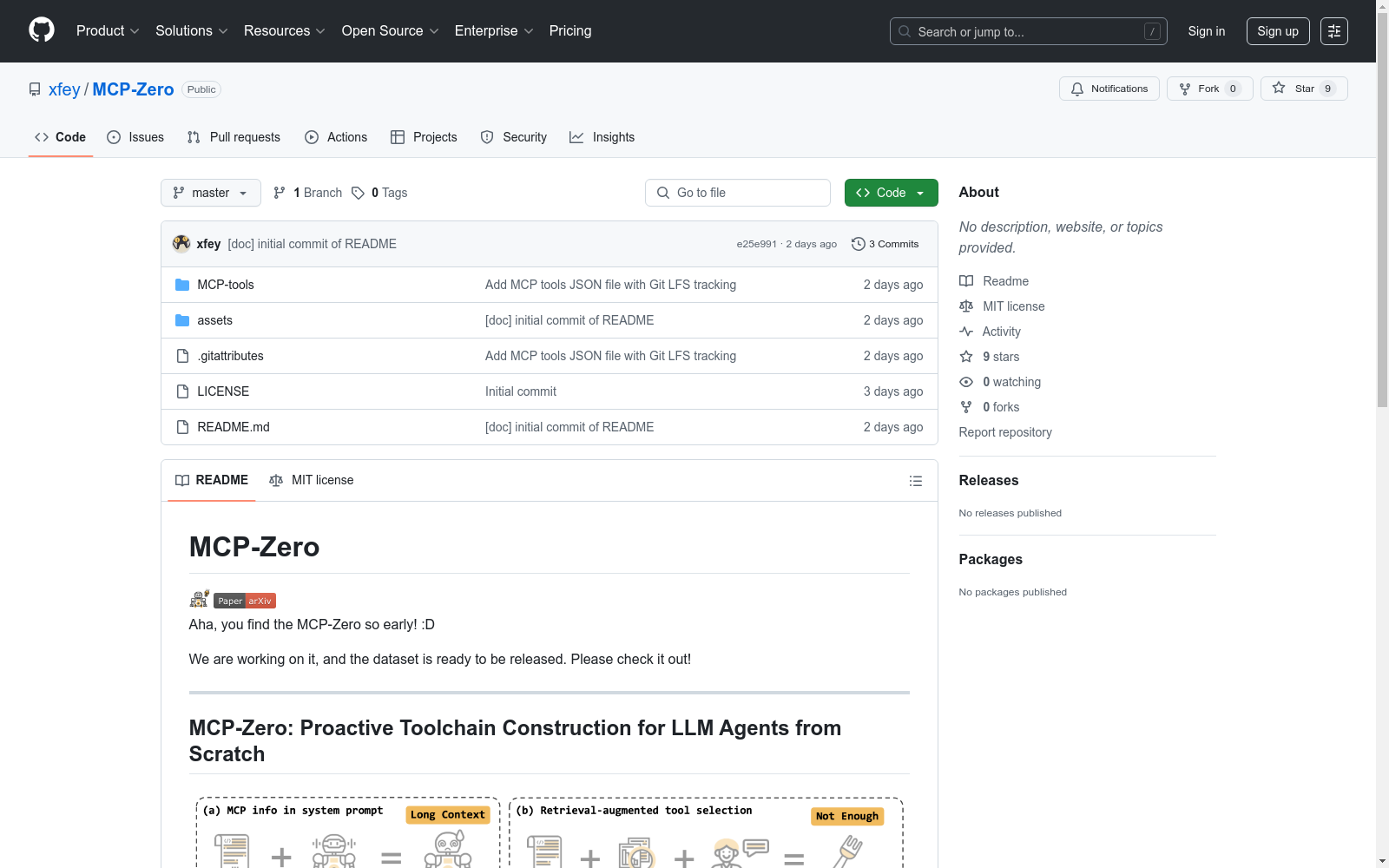Switch to the Projects tab
The width and height of the screenshot is (1389, 868).
pyautogui.click(x=424, y=137)
